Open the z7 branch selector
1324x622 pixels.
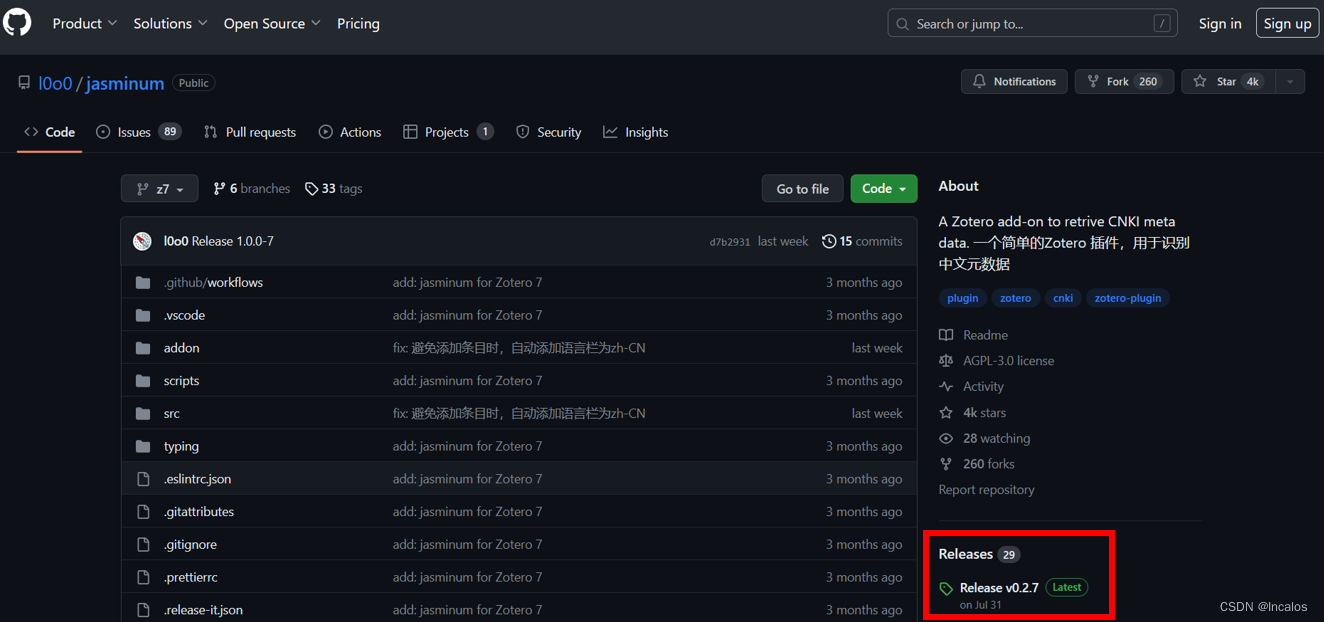160,189
